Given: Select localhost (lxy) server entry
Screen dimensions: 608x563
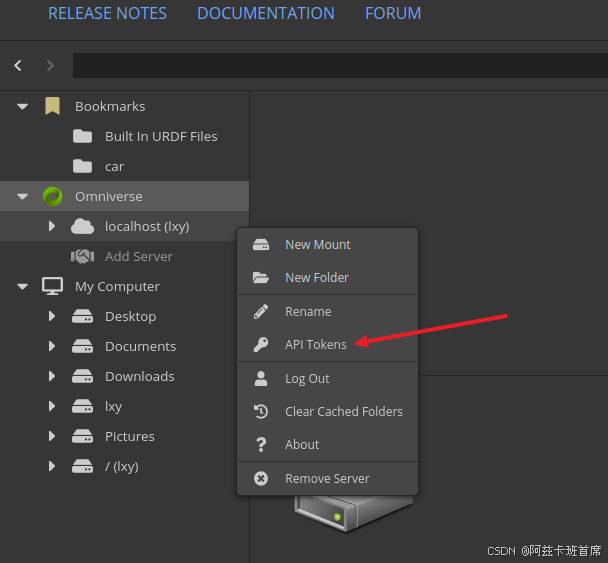Looking at the screenshot, I should pyautogui.click(x=147, y=226).
